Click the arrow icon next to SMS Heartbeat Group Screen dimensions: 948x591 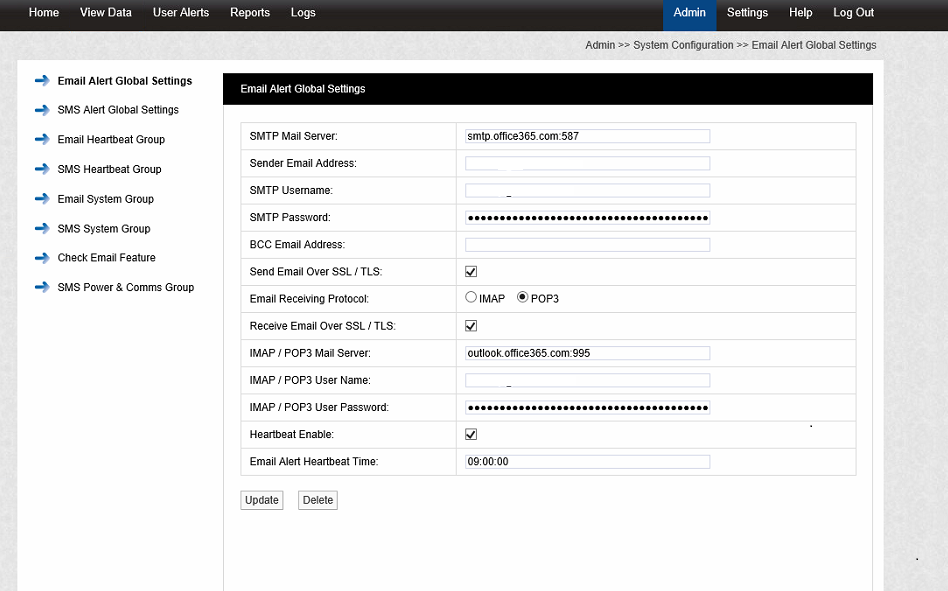pos(42,170)
